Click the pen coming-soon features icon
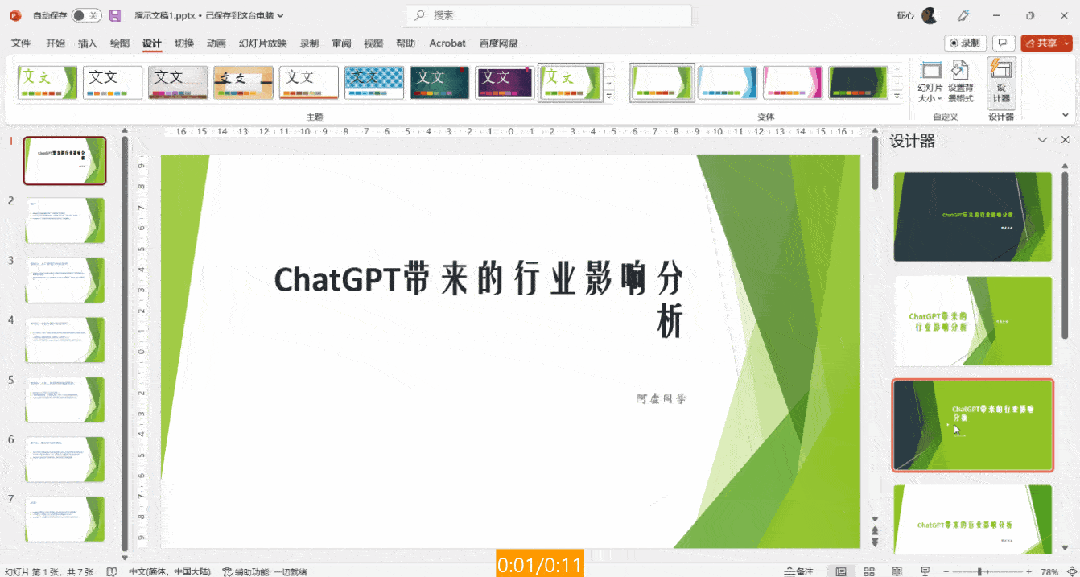Image resolution: width=1080 pixels, height=577 pixels. [965, 15]
